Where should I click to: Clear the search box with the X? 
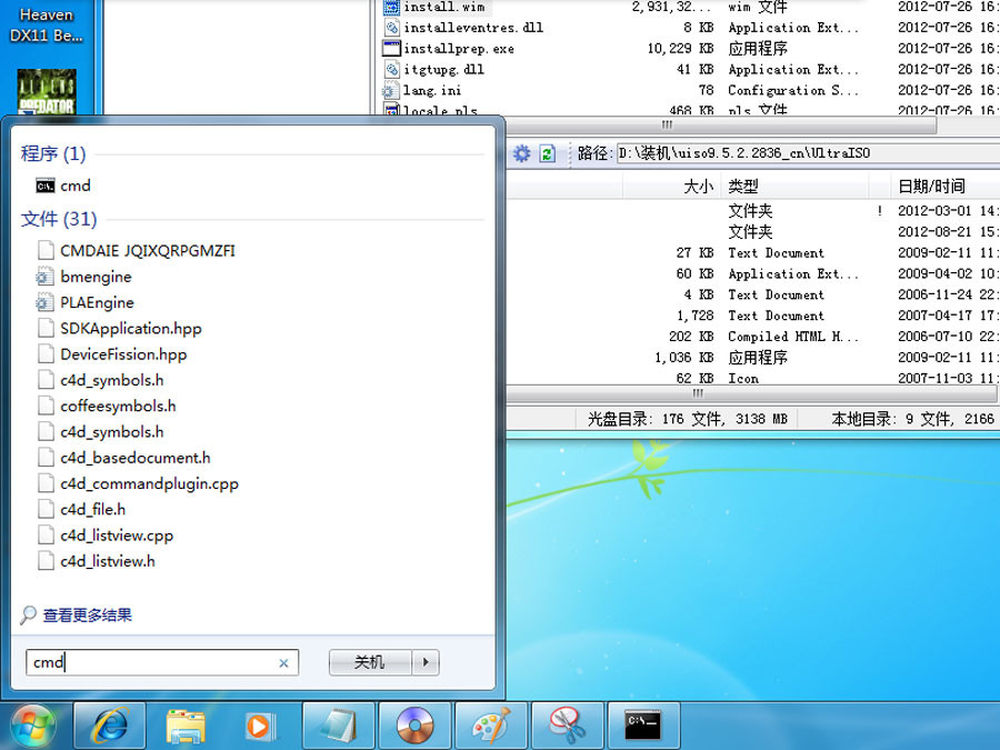point(284,663)
